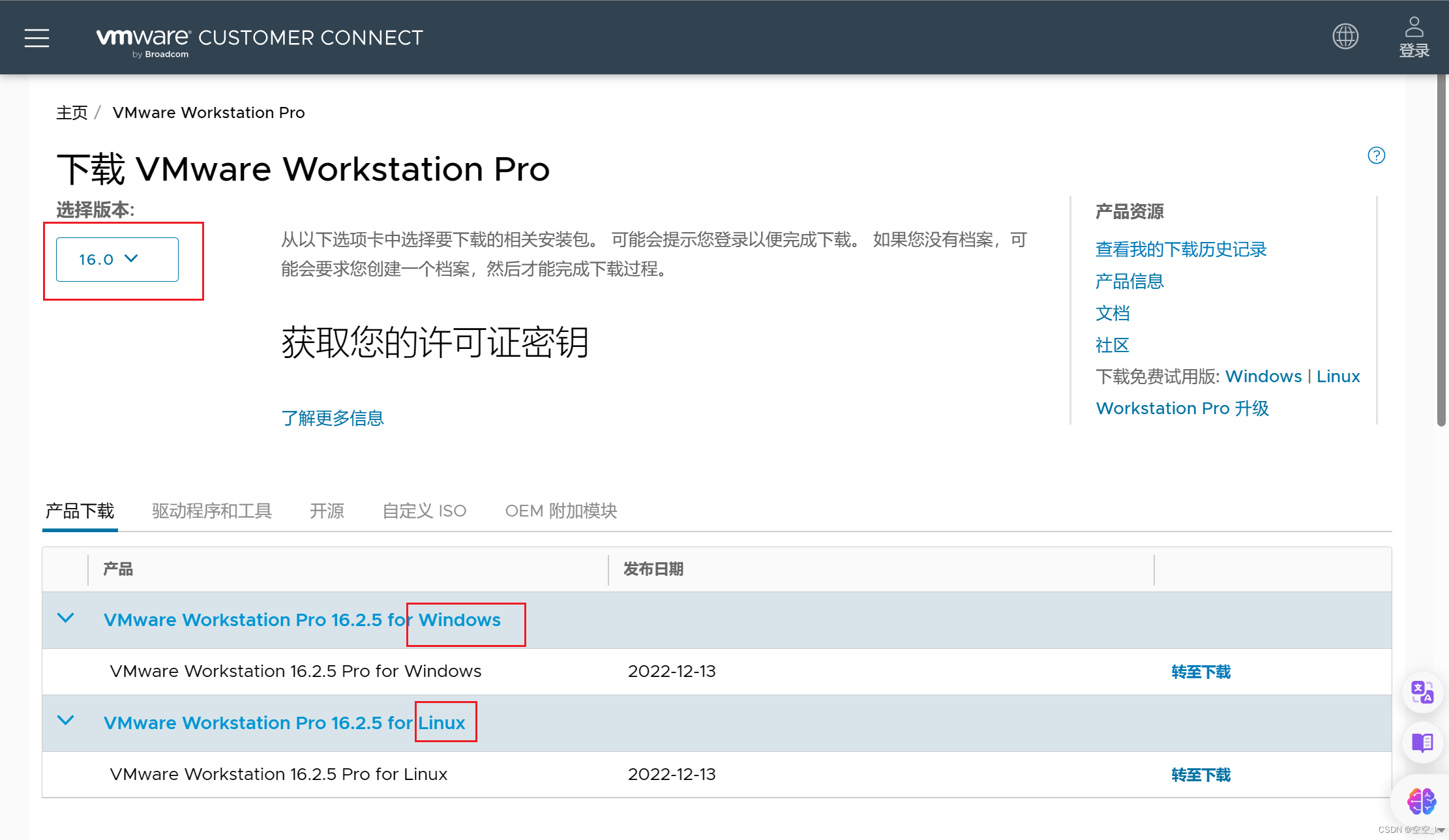This screenshot has height=840, width=1449.
Task: Click 'VMware Workstation 16.2.5 Pro for Linux' text
Action: click(x=278, y=774)
